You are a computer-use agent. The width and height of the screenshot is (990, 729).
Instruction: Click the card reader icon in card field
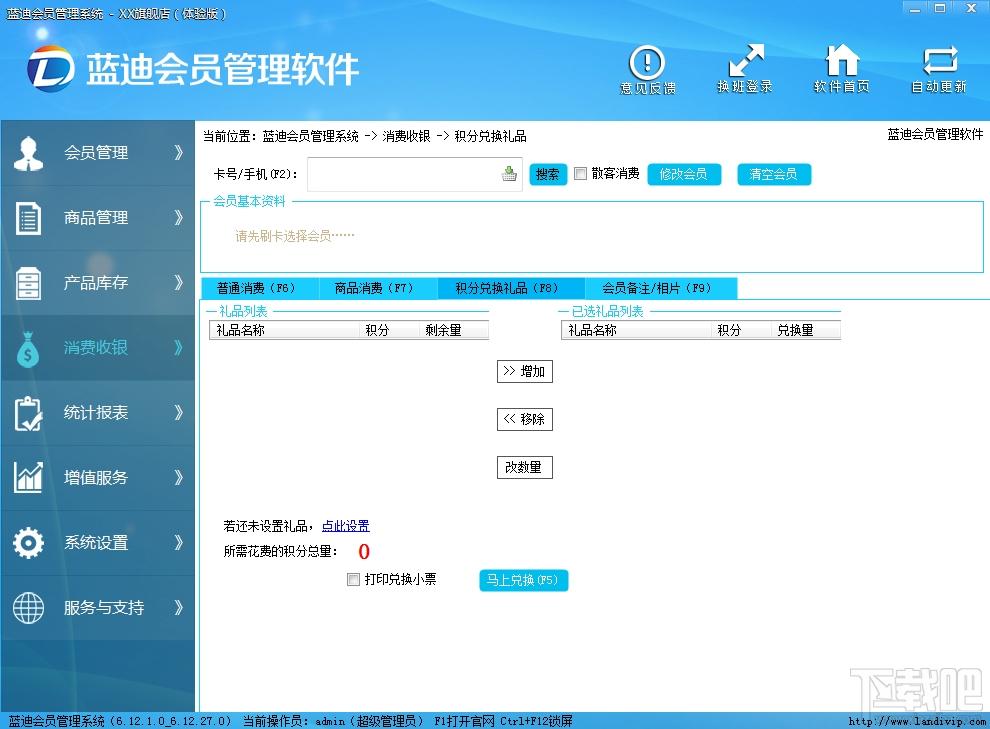(x=509, y=174)
